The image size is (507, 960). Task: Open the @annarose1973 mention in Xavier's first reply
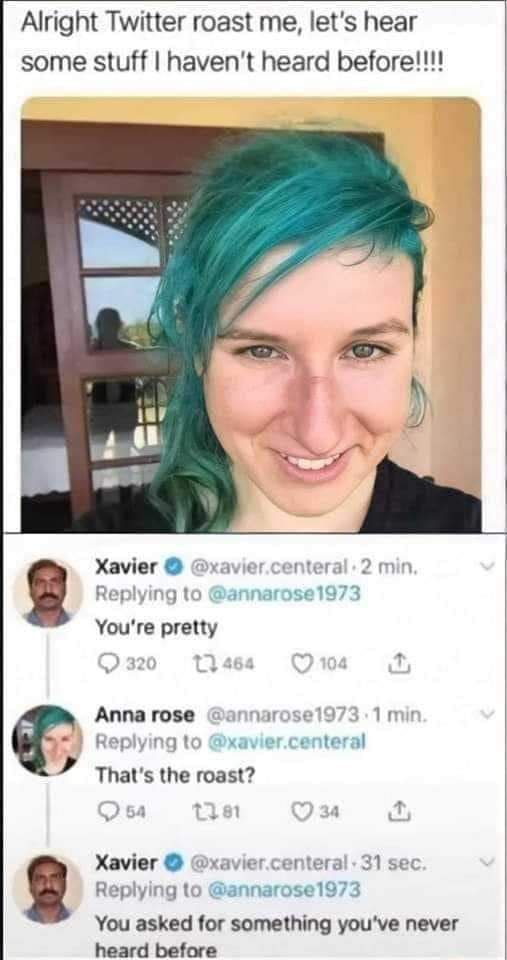click(285, 594)
